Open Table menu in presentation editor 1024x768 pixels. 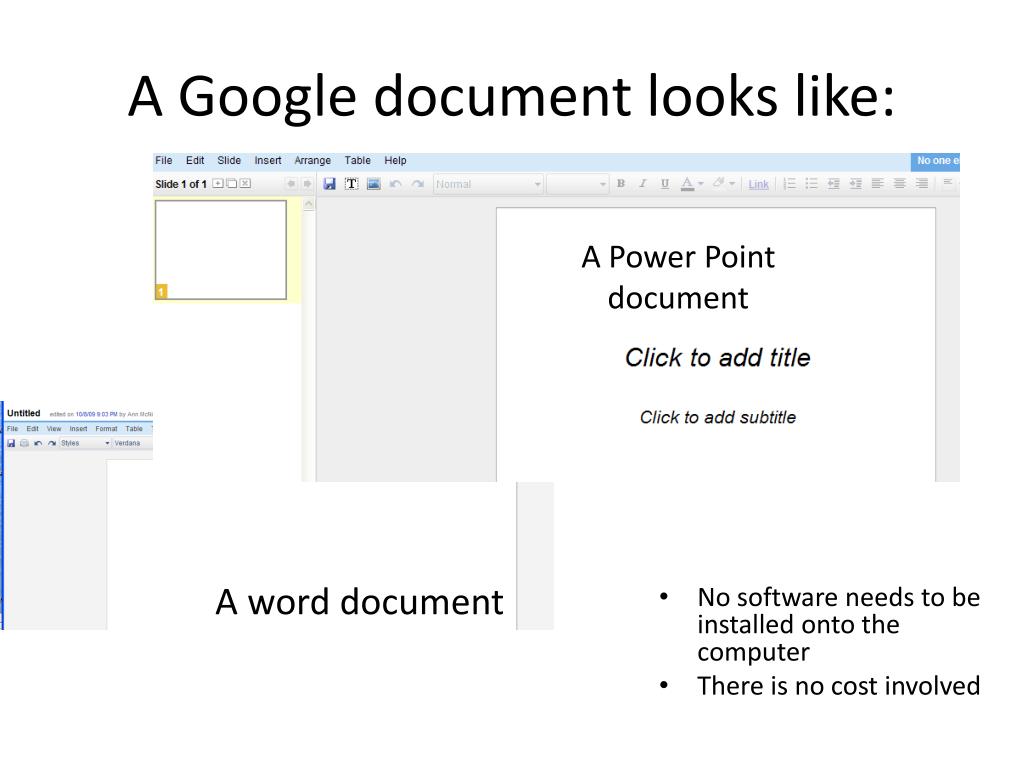[357, 161]
